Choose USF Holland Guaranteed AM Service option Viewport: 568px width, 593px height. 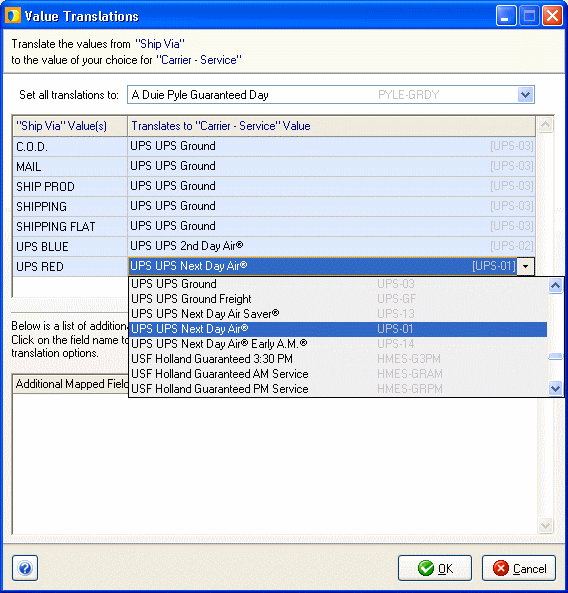point(338,374)
